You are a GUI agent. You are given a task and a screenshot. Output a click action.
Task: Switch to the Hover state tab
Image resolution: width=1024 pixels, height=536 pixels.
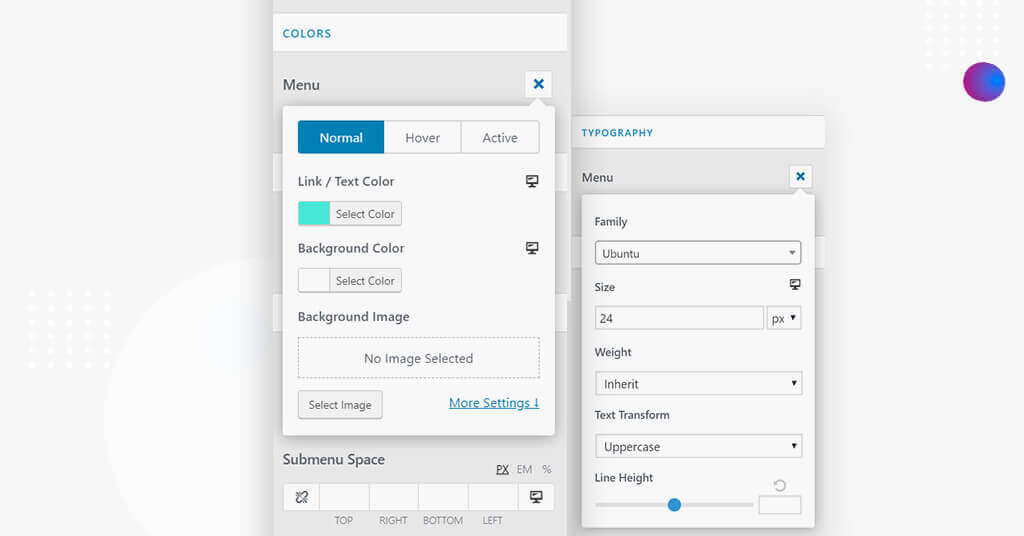pyautogui.click(x=423, y=137)
